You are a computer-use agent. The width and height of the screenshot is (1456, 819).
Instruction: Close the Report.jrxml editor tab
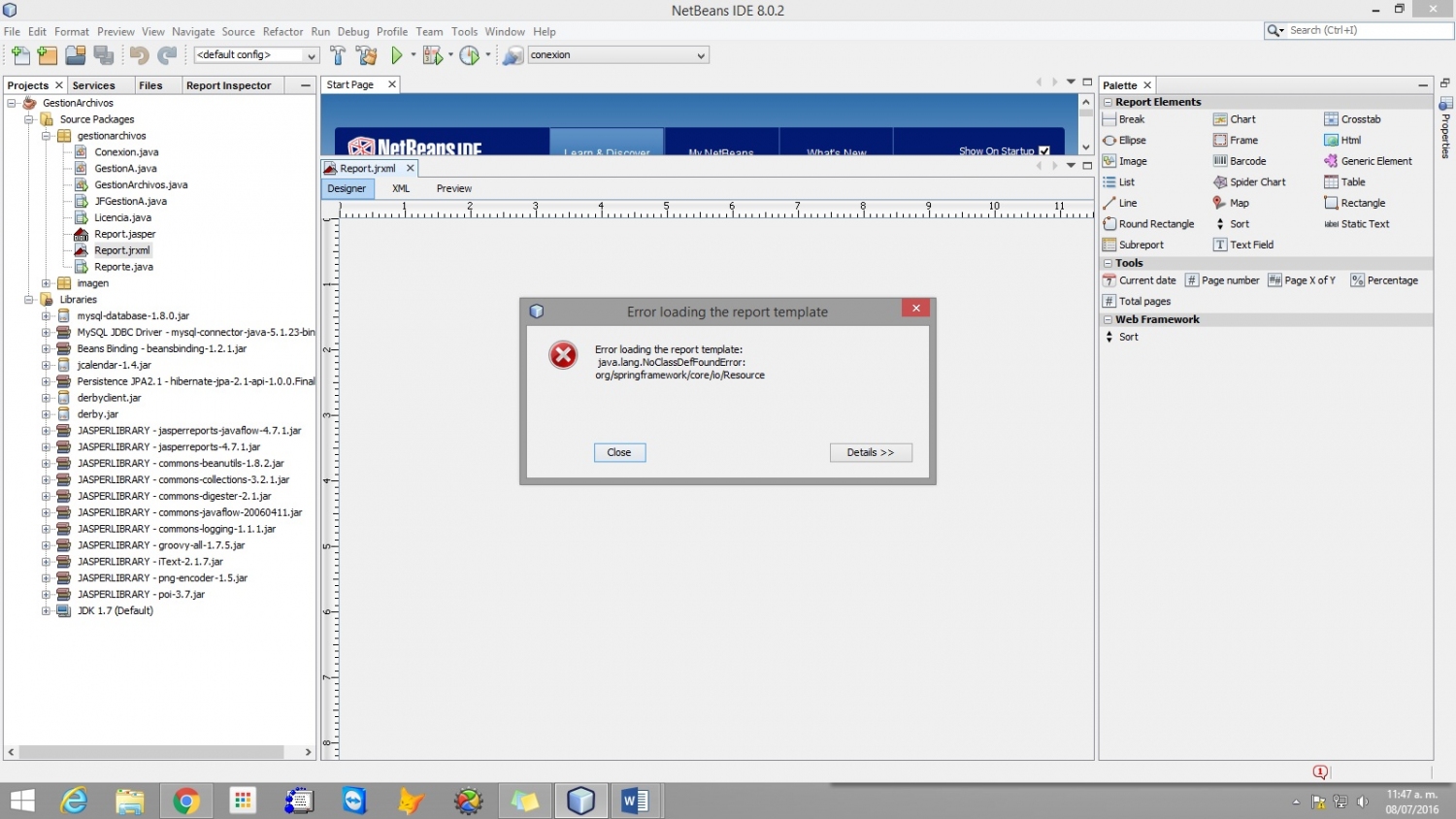pyautogui.click(x=410, y=168)
